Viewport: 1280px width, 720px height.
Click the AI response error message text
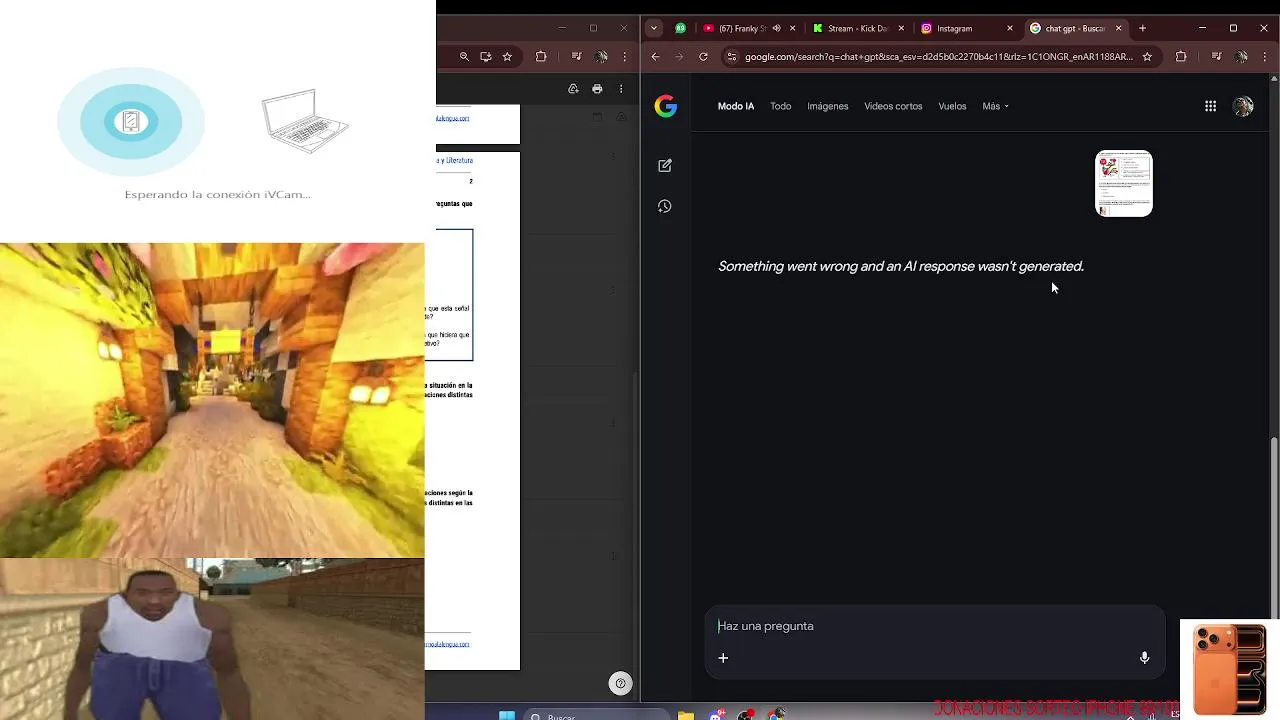900,266
